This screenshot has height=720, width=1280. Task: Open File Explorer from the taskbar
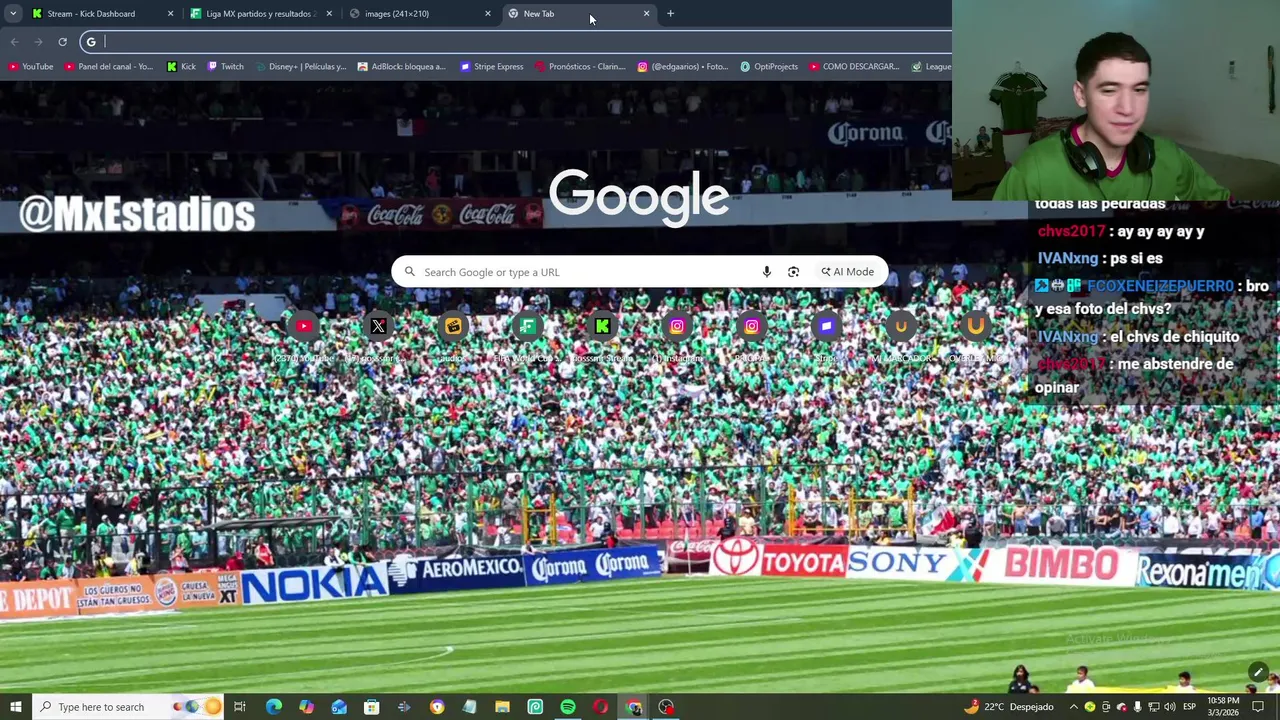click(502, 707)
